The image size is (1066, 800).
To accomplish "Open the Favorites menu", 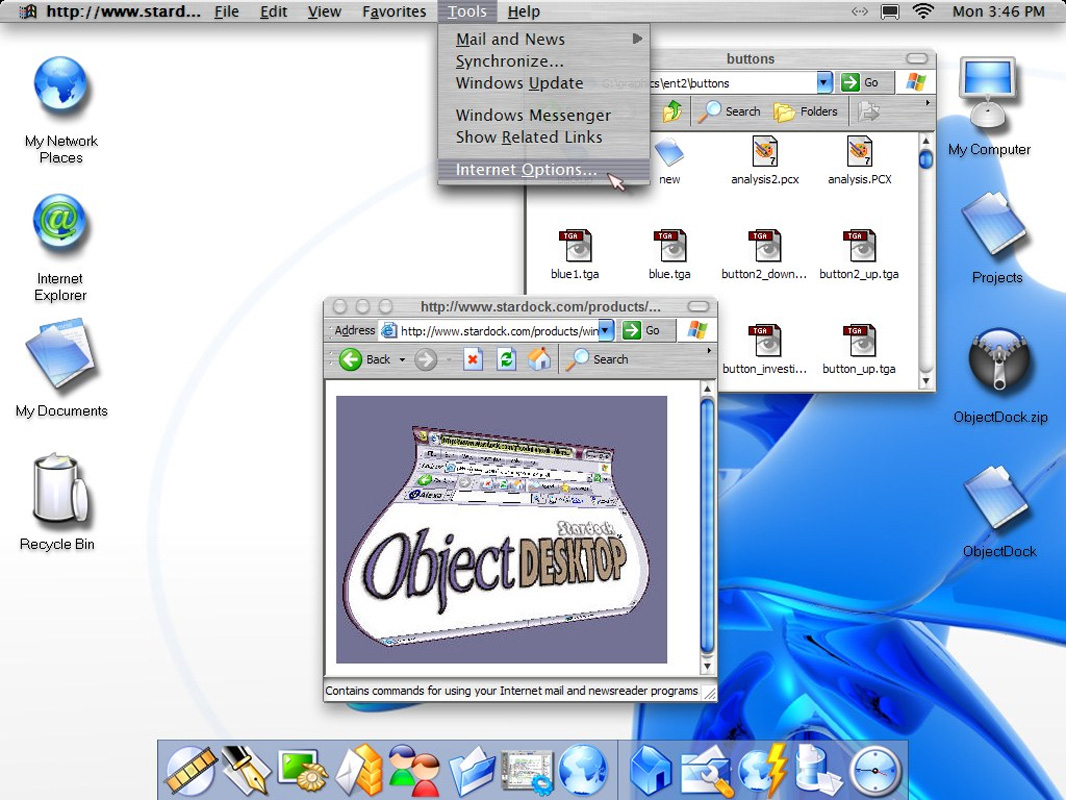I will [x=394, y=12].
